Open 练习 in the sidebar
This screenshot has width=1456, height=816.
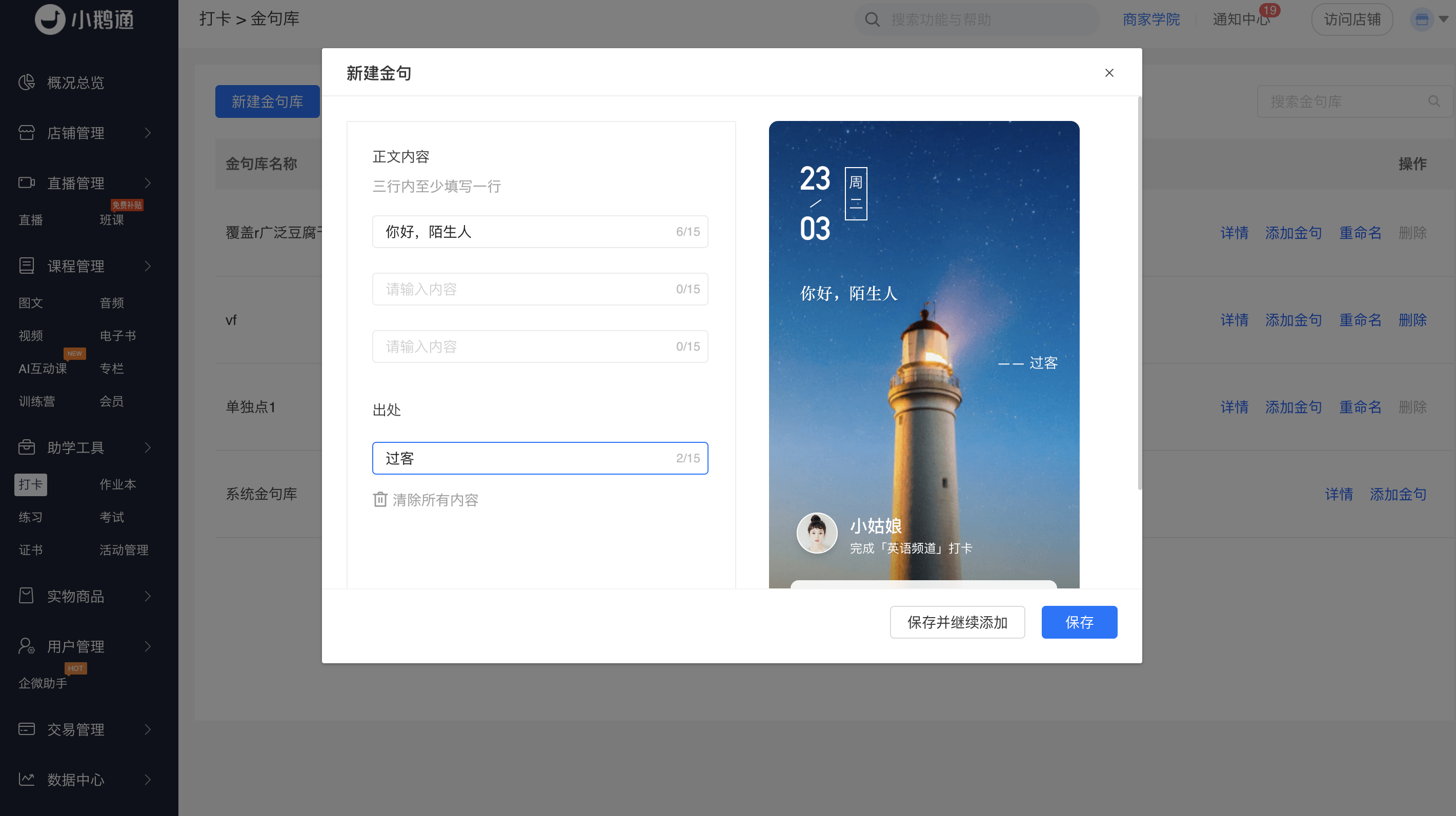[31, 517]
